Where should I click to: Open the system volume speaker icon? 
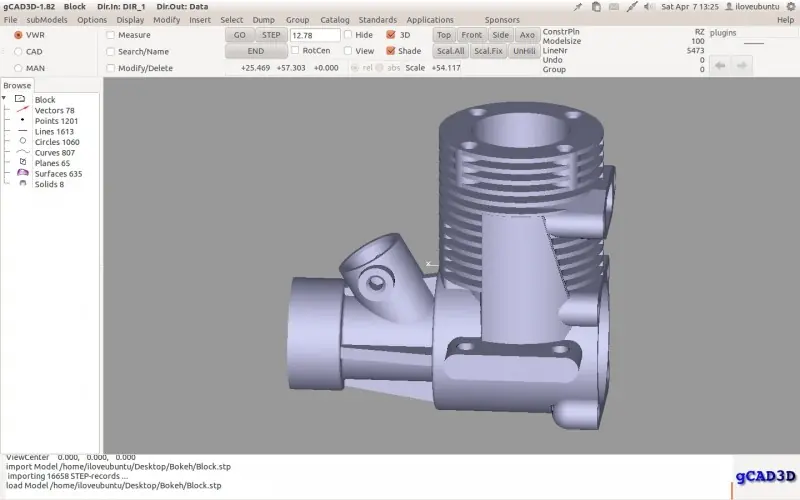649,7
